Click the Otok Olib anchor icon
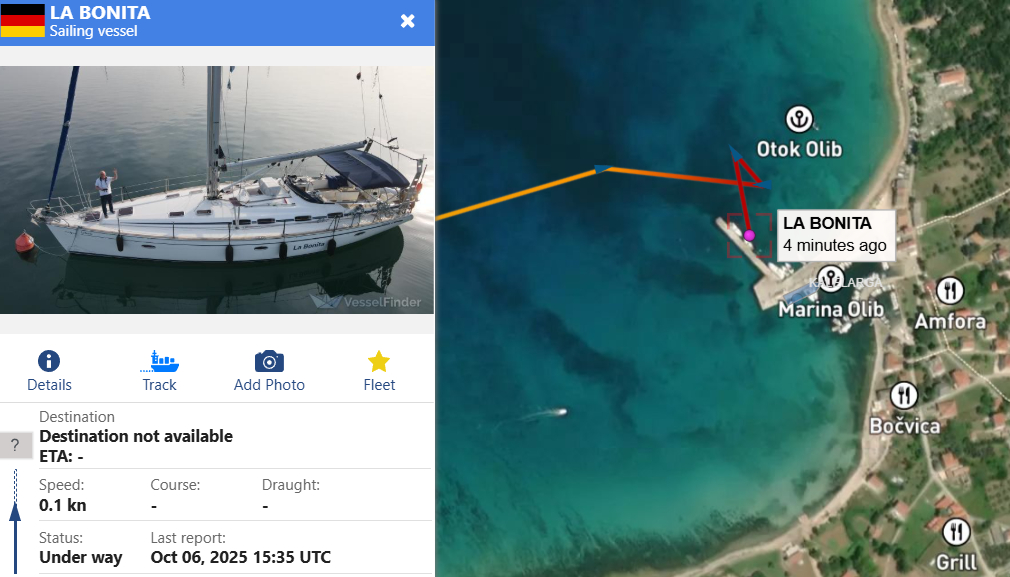This screenshot has height=577, width=1010. (x=799, y=119)
